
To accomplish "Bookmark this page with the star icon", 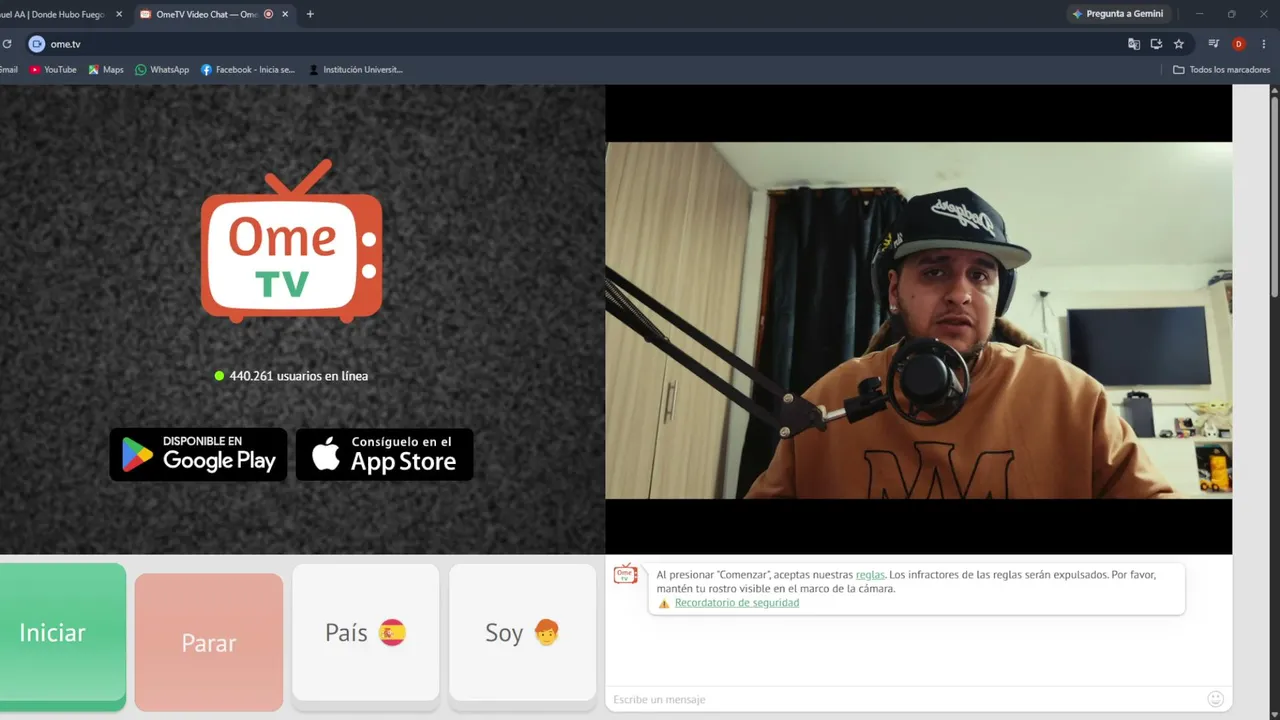I will click(x=1179, y=44).
